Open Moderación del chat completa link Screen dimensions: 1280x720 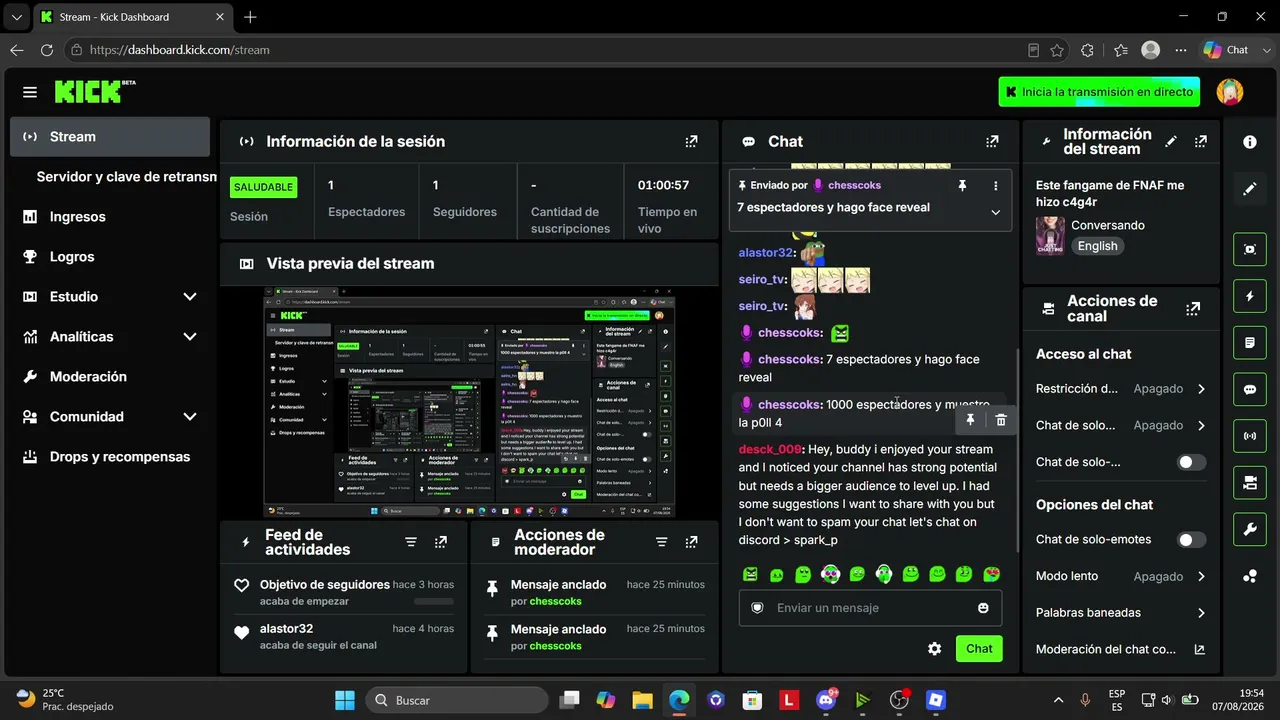pos(1121,649)
